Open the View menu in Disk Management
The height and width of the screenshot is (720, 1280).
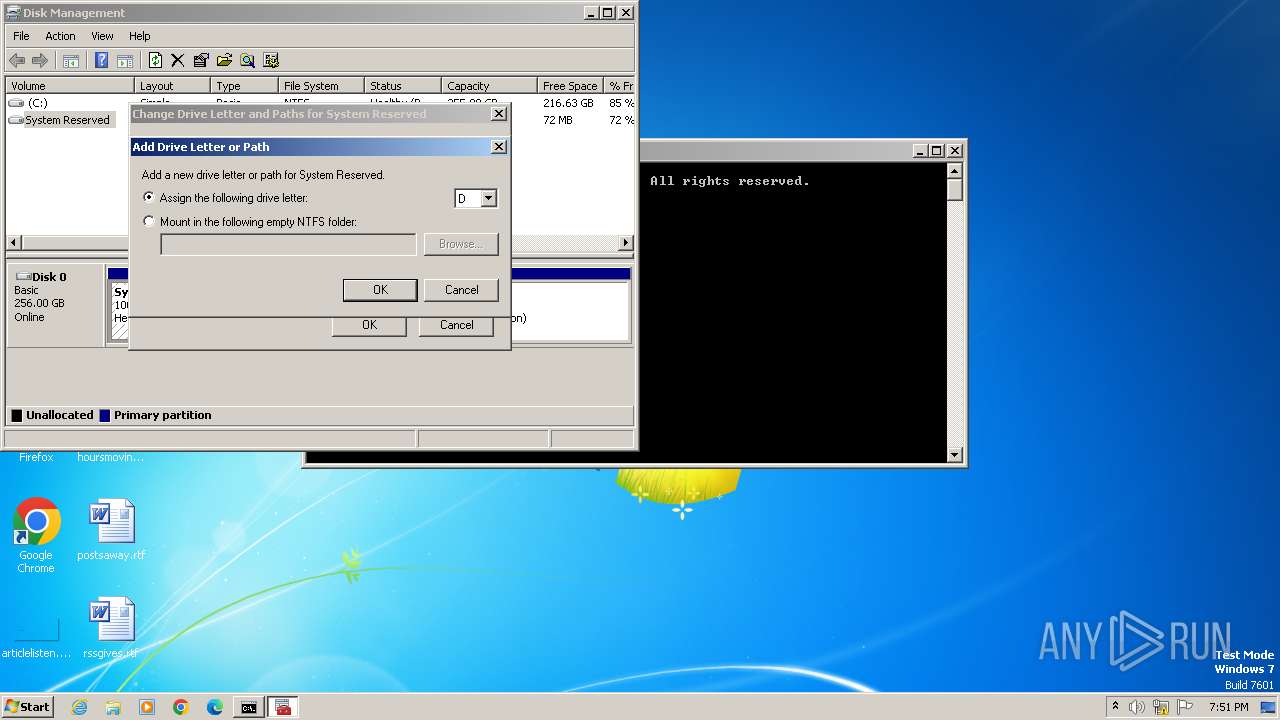[x=102, y=36]
